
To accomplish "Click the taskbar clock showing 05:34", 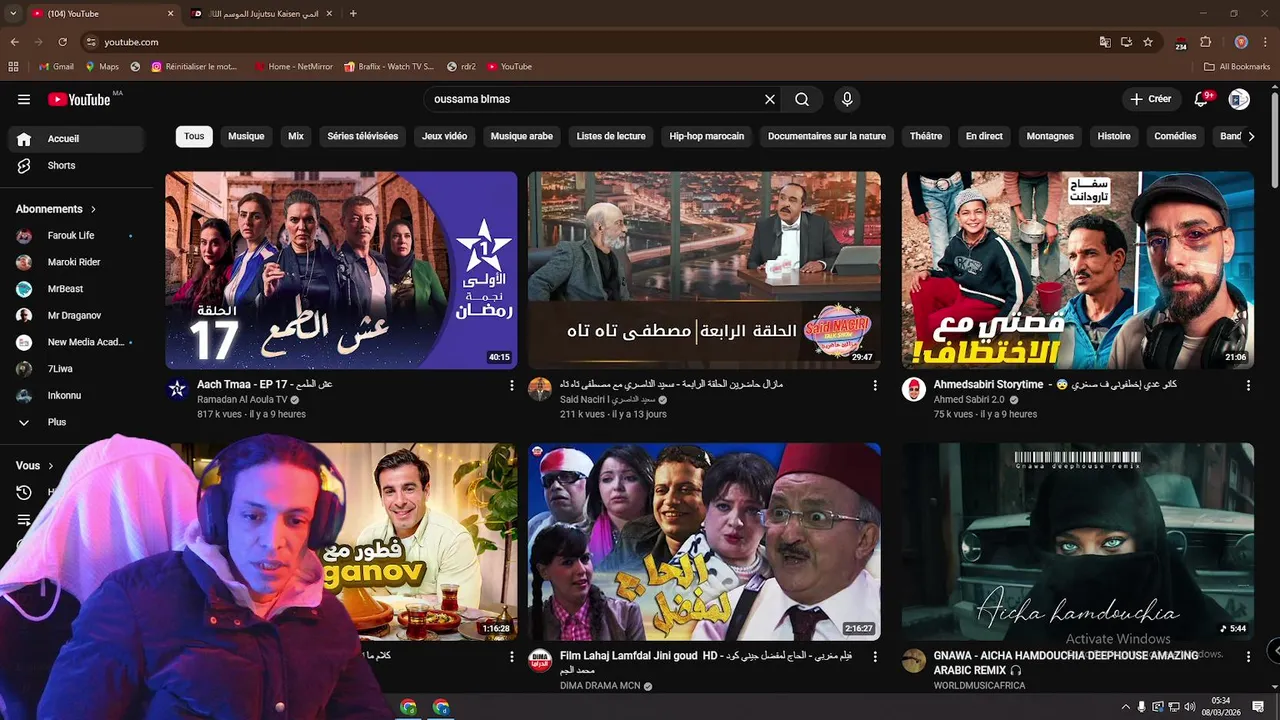I will pos(1221,707).
